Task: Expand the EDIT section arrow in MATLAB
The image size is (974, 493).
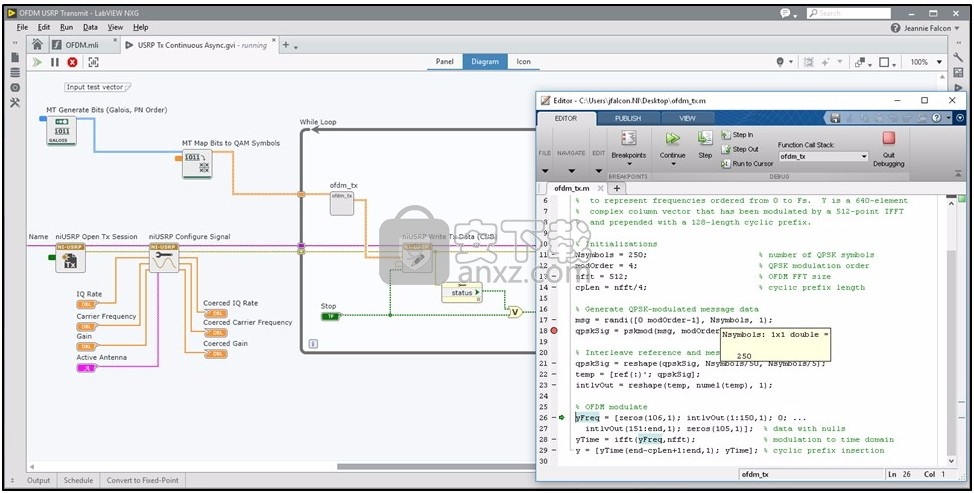Action: tap(598, 171)
